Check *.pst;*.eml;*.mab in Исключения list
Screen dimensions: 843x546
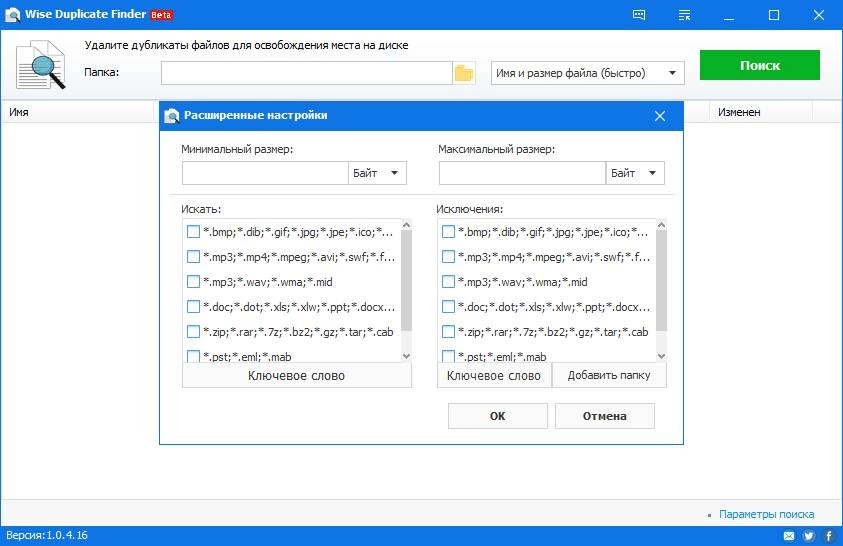[448, 356]
